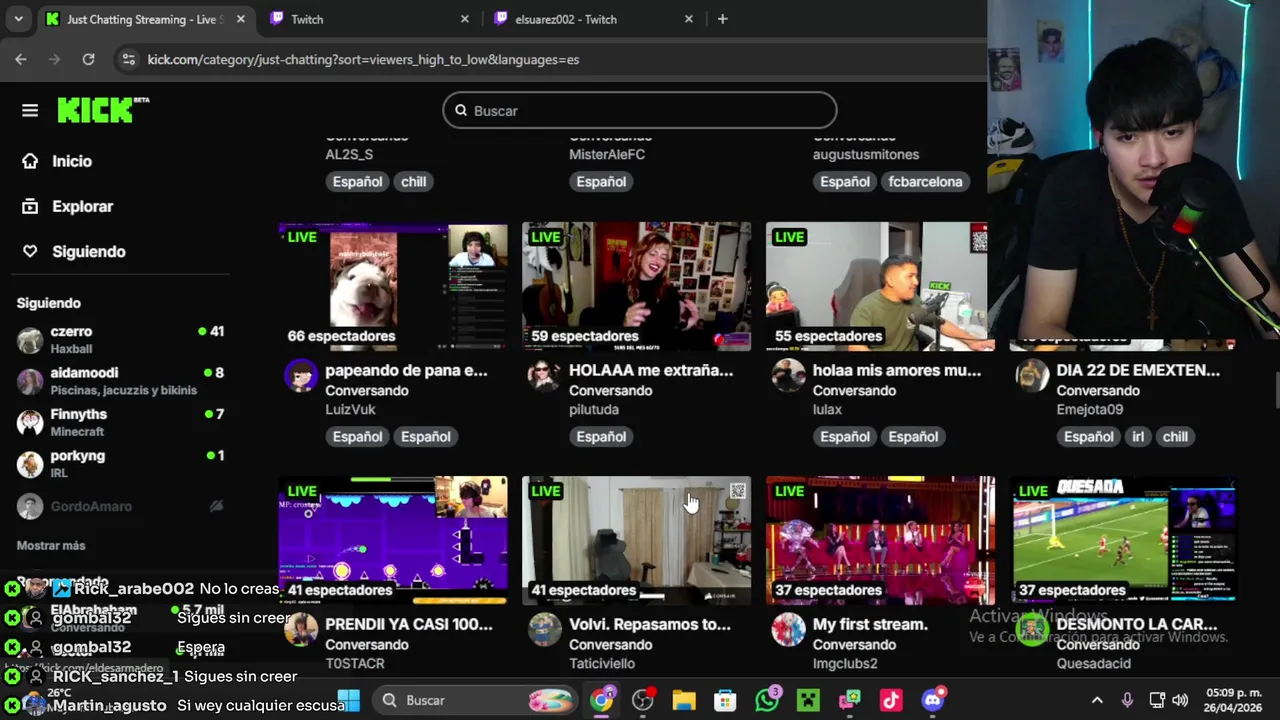The height and width of the screenshot is (720, 1280).
Task: Open the tab search dropdown arrow
Action: pyautogui.click(x=18, y=19)
